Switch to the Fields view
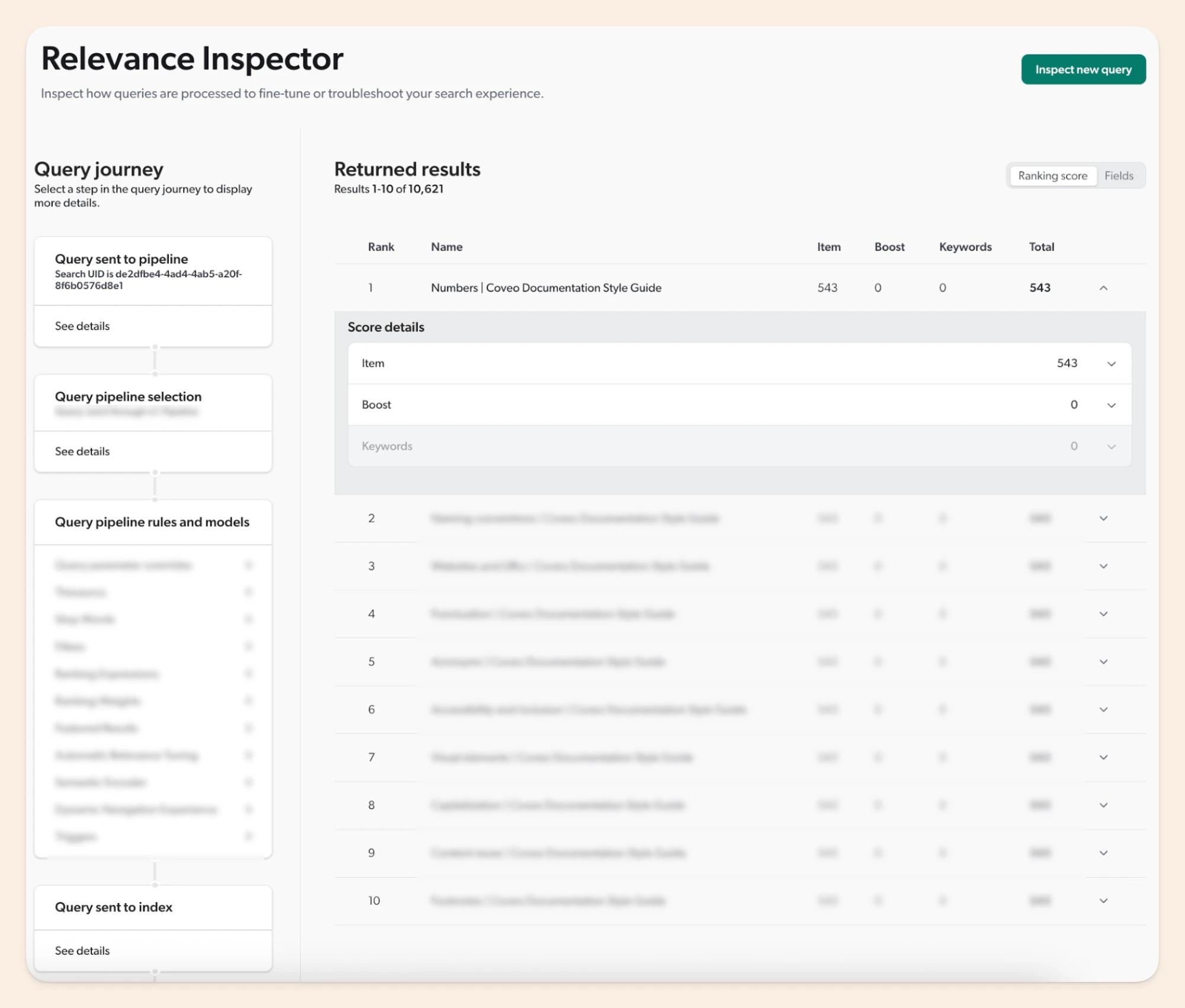1185x1008 pixels. point(1119,175)
